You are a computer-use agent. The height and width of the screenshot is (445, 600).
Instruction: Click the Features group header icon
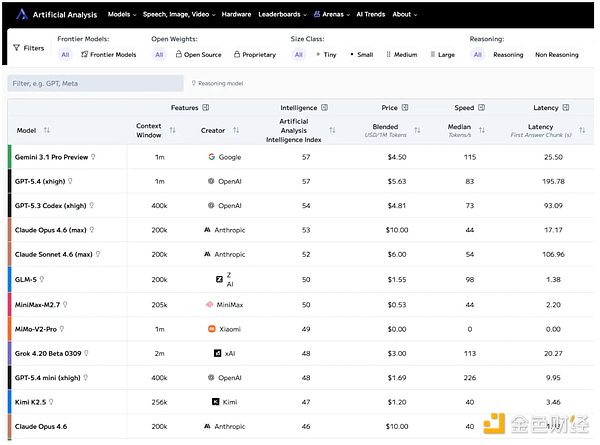click(x=206, y=106)
